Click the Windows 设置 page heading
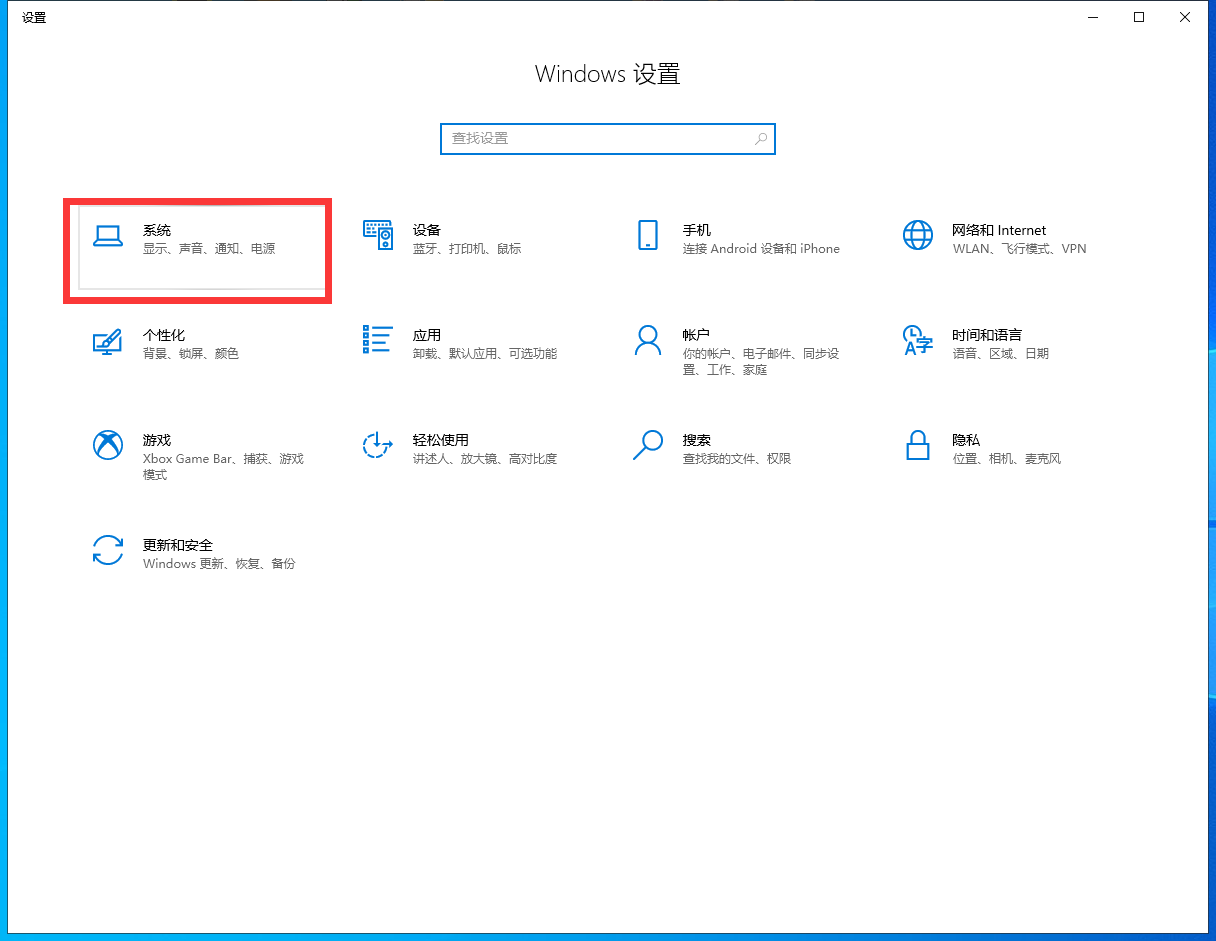This screenshot has height=941, width=1216. coord(608,74)
